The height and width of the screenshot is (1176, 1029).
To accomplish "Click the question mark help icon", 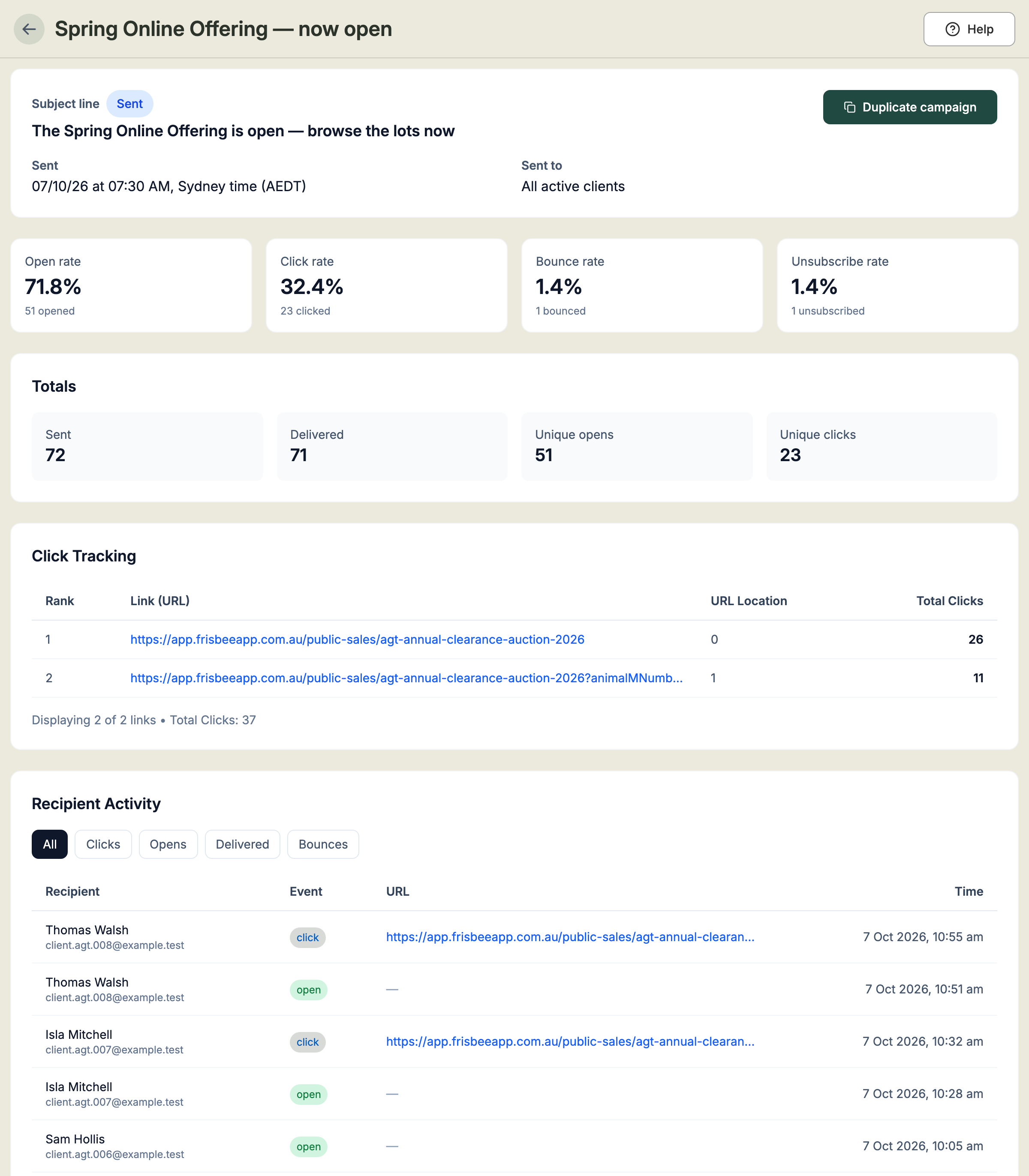I will click(x=952, y=29).
